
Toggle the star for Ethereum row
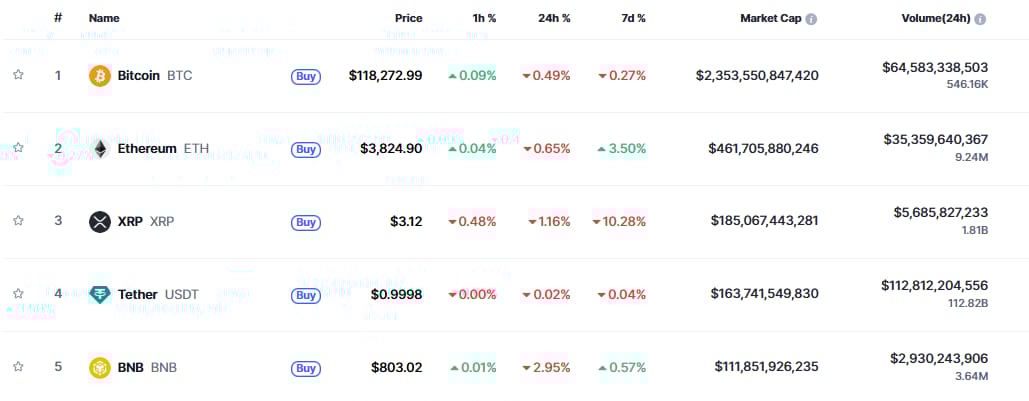18,148
